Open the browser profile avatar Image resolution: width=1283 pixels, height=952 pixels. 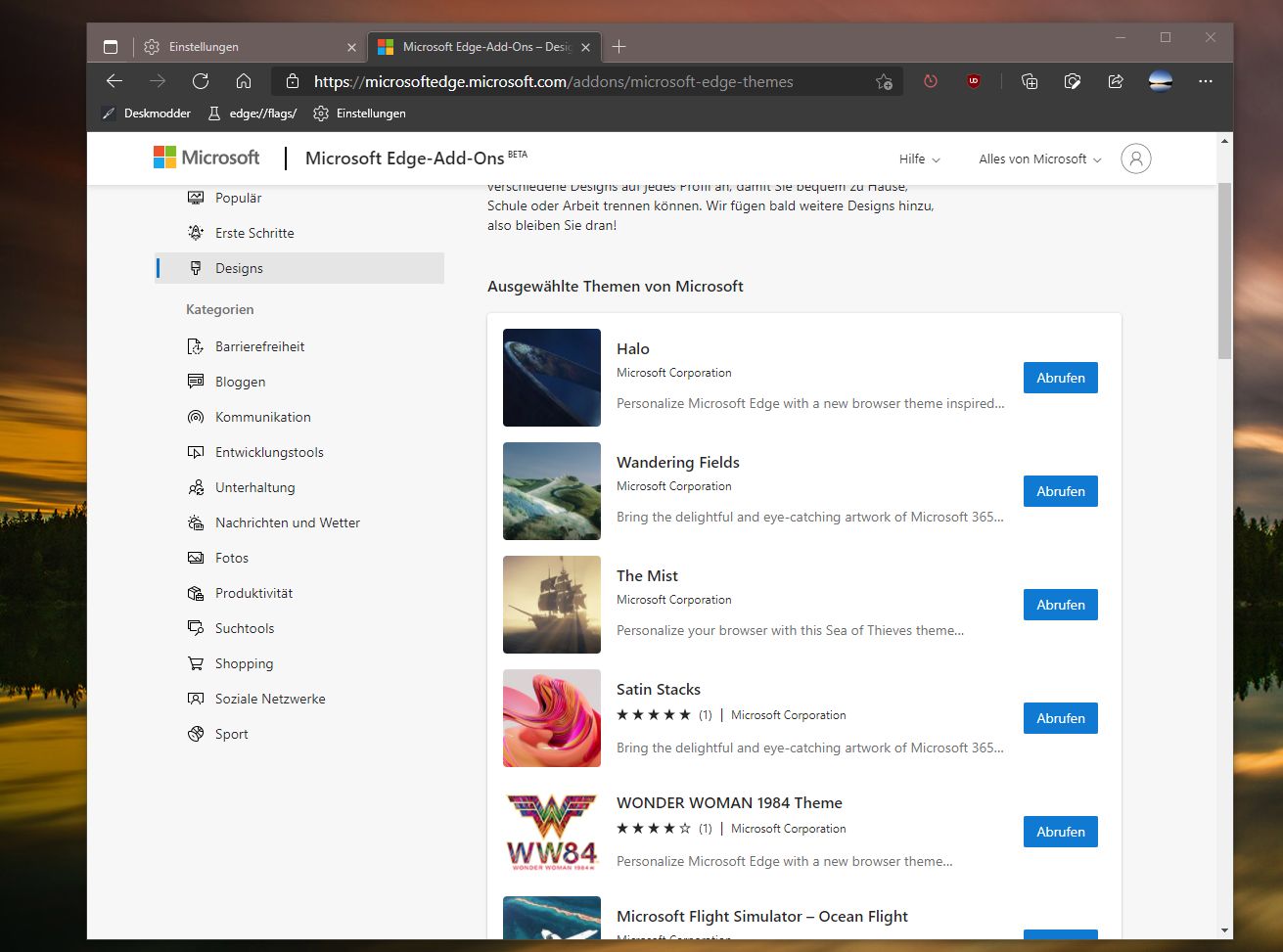[1161, 82]
